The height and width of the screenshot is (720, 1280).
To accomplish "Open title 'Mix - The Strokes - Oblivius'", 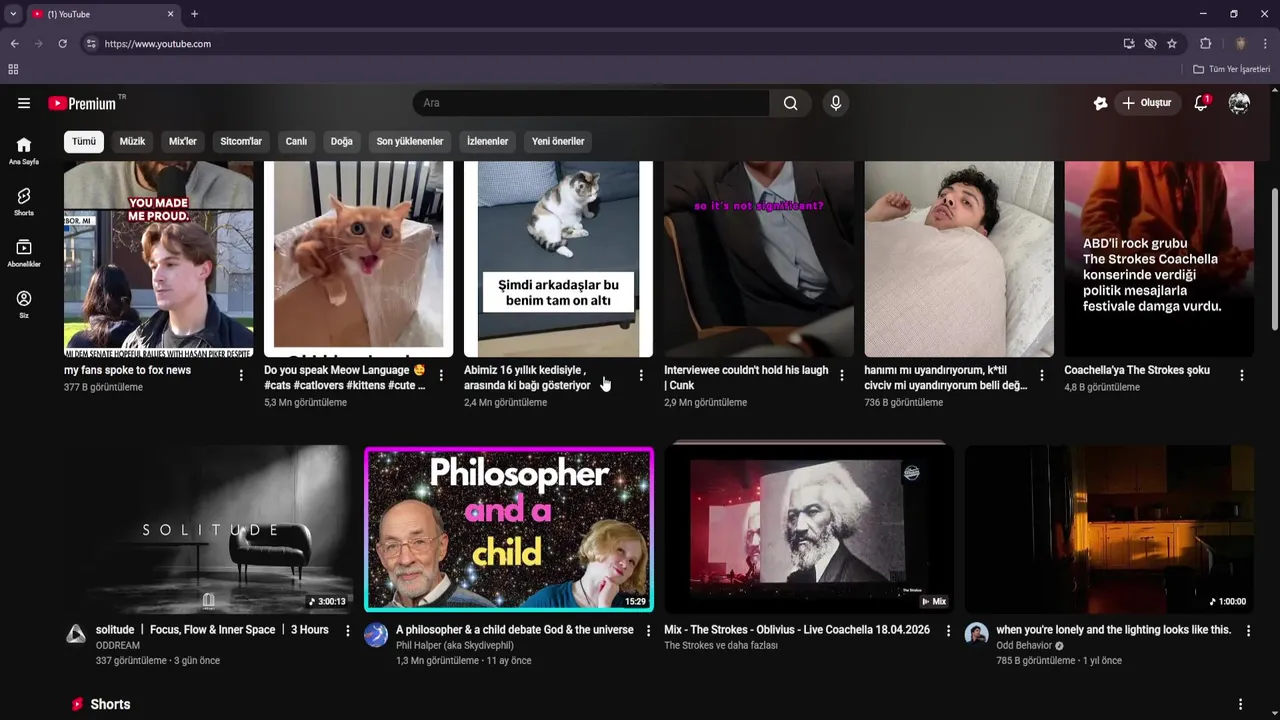I will (x=797, y=630).
